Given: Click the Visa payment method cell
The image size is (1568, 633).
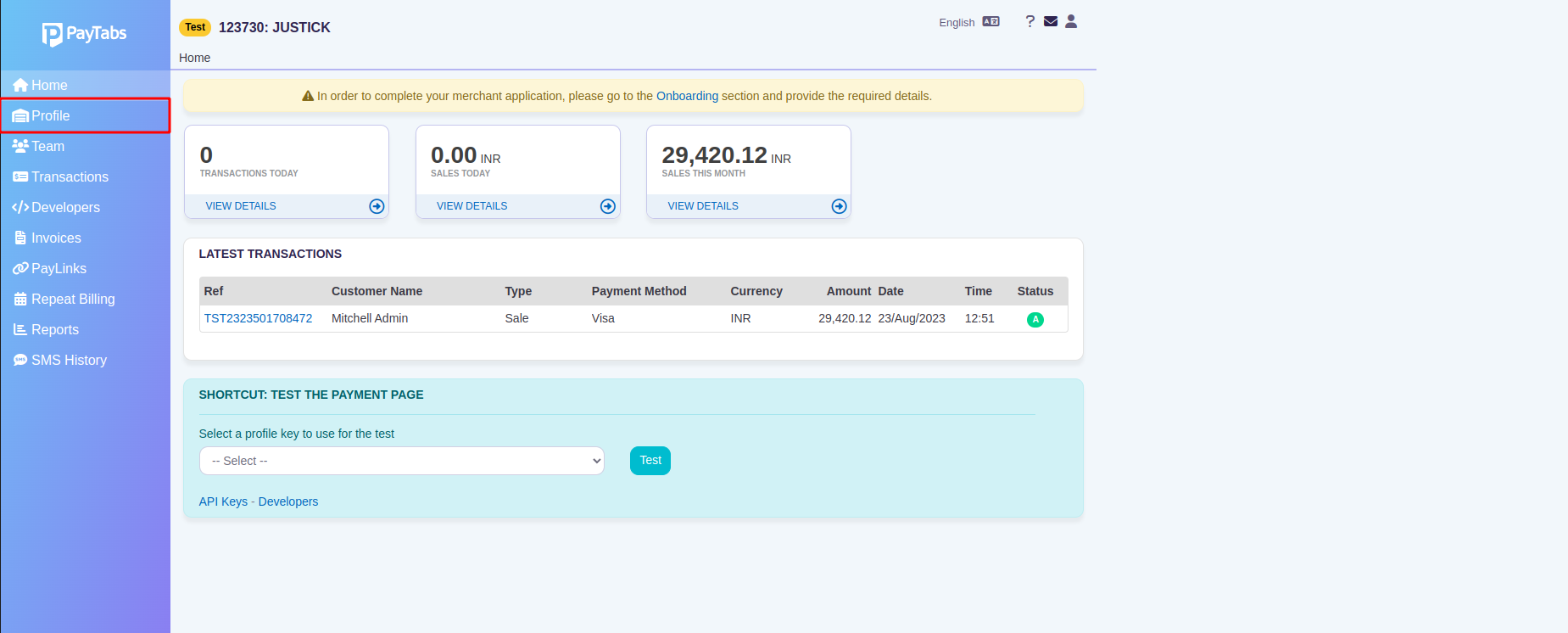Looking at the screenshot, I should point(603,318).
